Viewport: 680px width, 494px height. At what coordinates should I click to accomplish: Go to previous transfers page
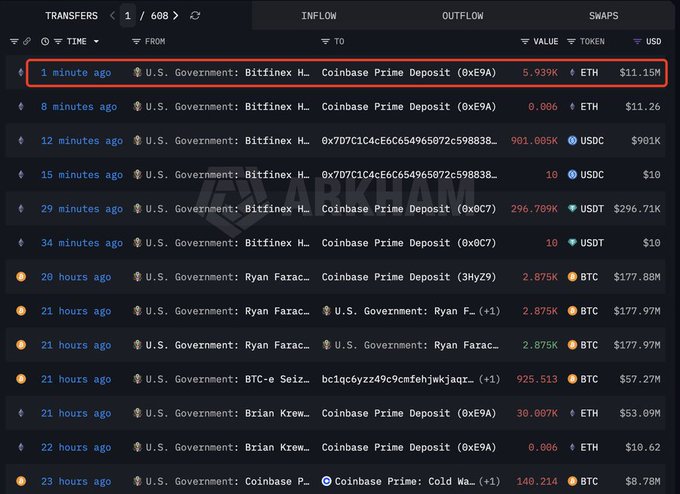pos(112,16)
